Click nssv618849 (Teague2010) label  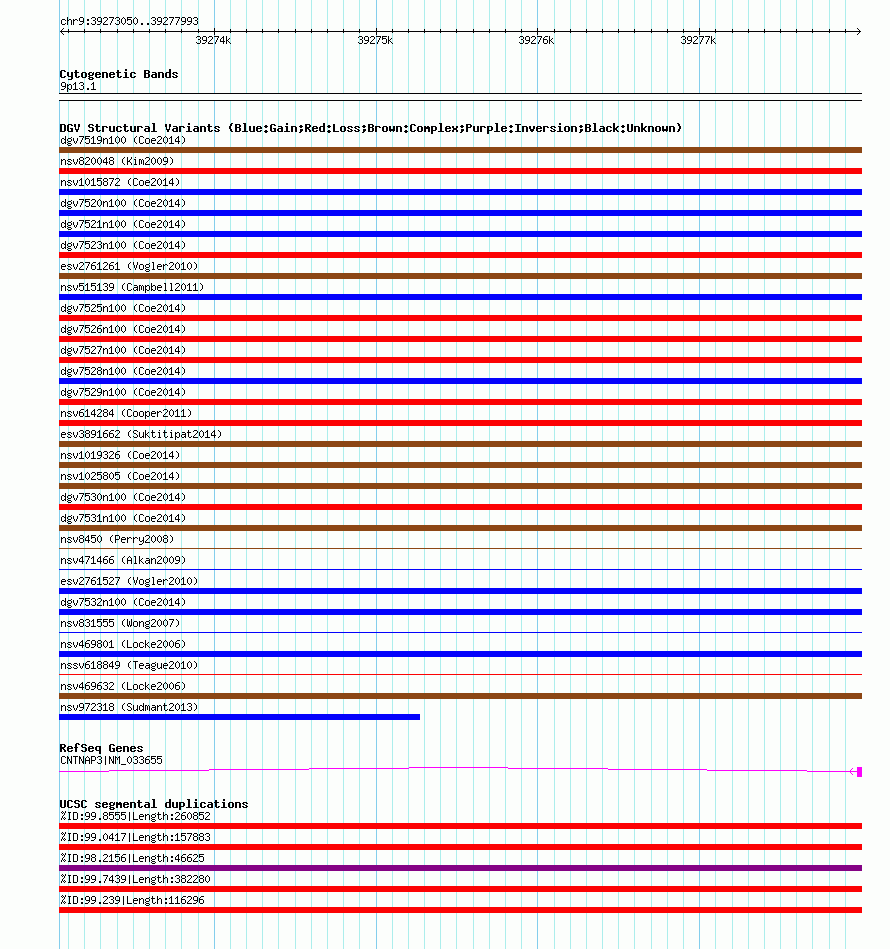point(129,665)
